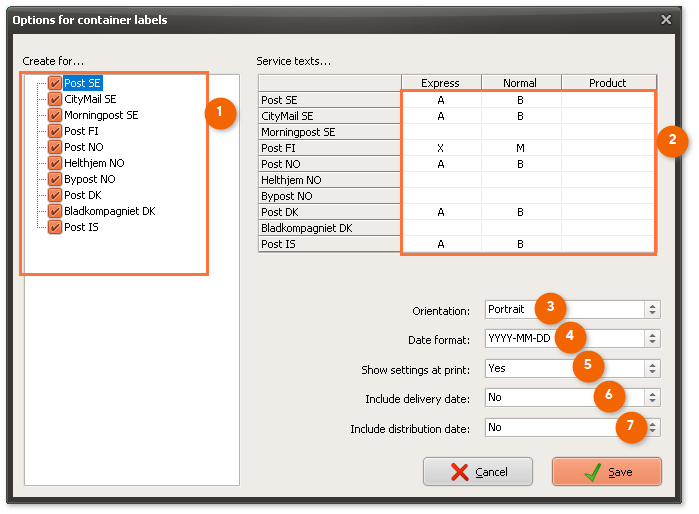Click Show settings at print spinner arrows

[x=652, y=369]
